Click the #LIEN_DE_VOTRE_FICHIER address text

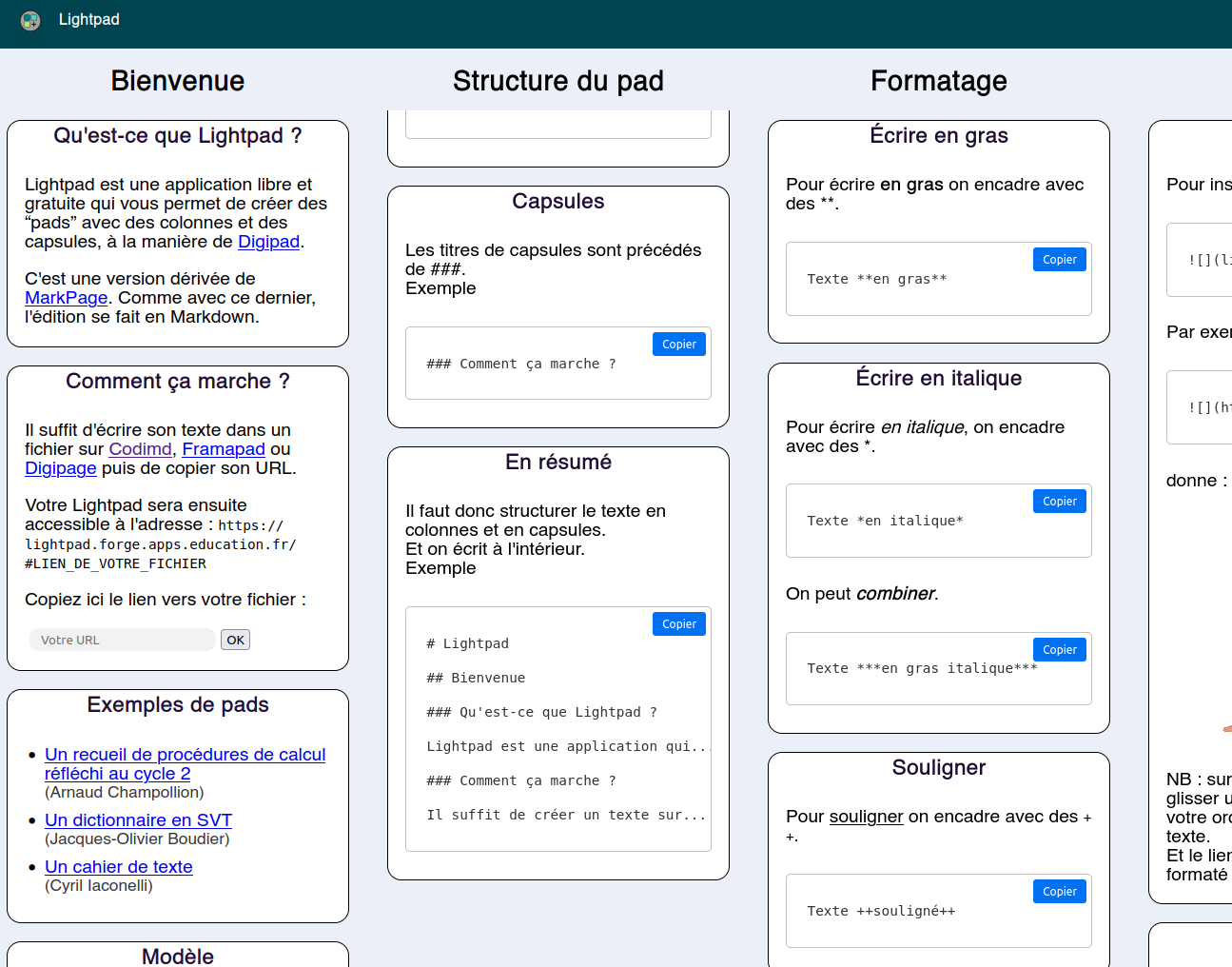(x=115, y=563)
